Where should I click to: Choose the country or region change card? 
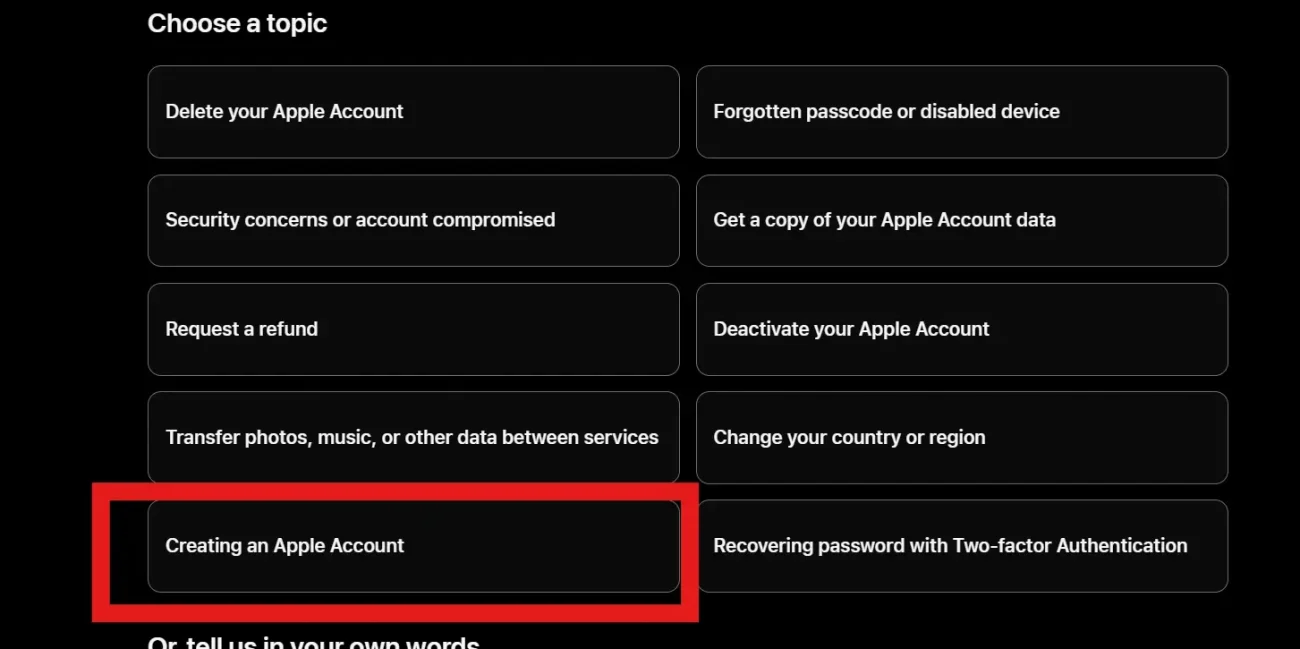(x=961, y=437)
